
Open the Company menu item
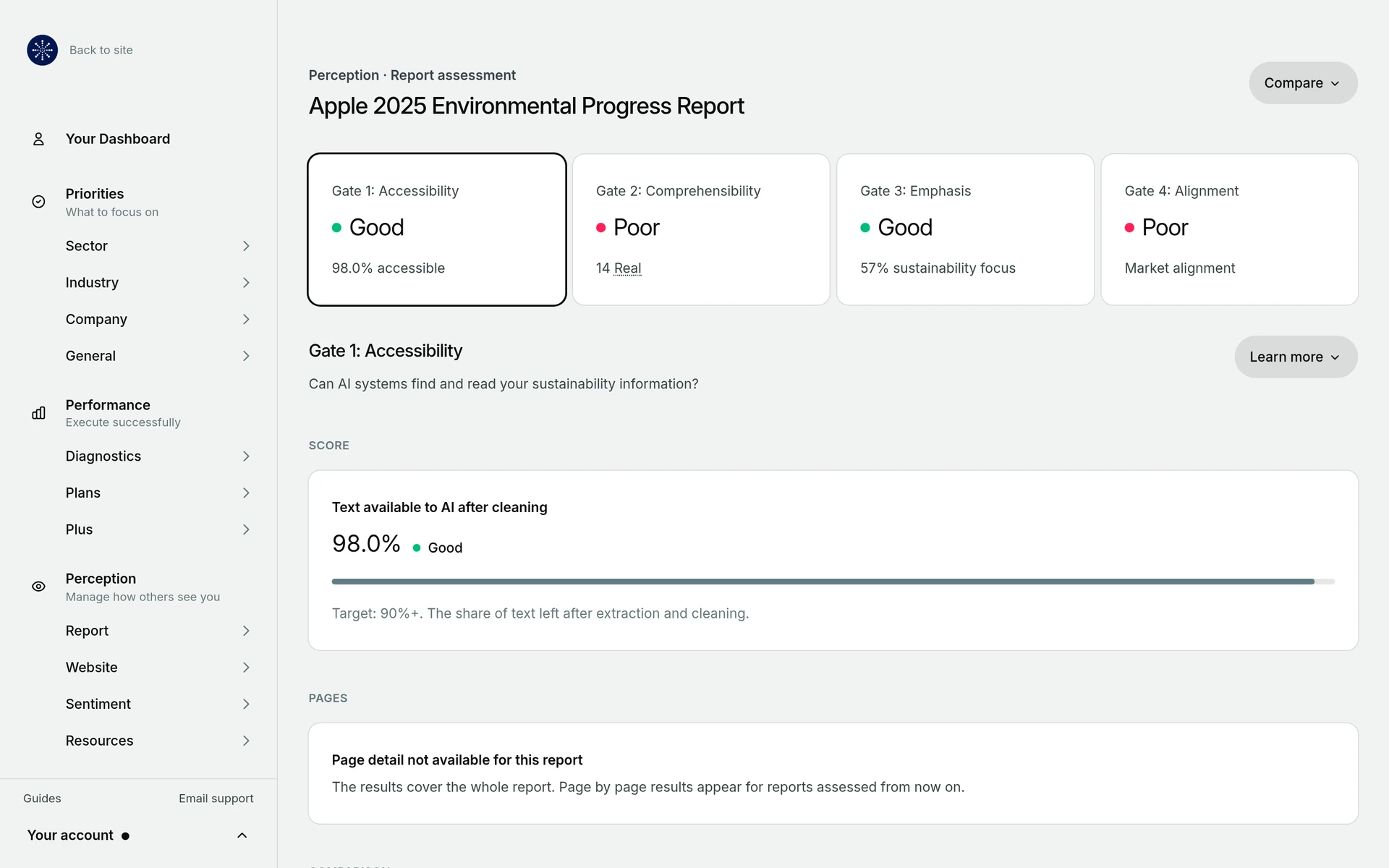coord(96,319)
